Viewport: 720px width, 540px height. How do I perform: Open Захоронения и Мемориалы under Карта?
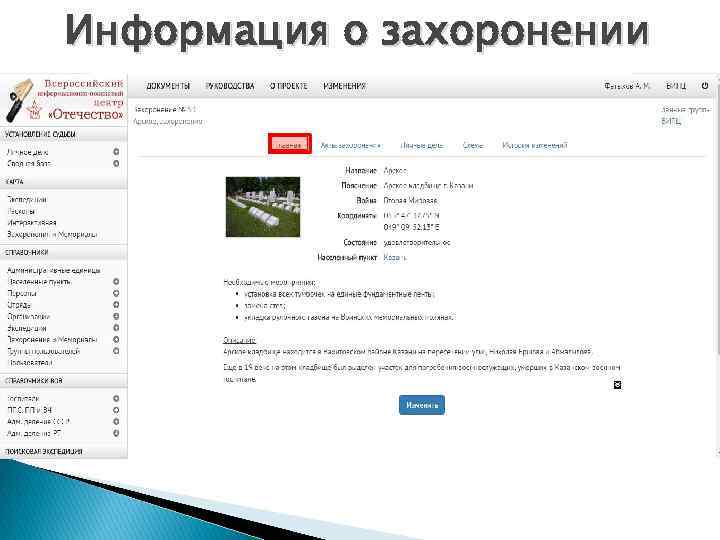pos(52,234)
